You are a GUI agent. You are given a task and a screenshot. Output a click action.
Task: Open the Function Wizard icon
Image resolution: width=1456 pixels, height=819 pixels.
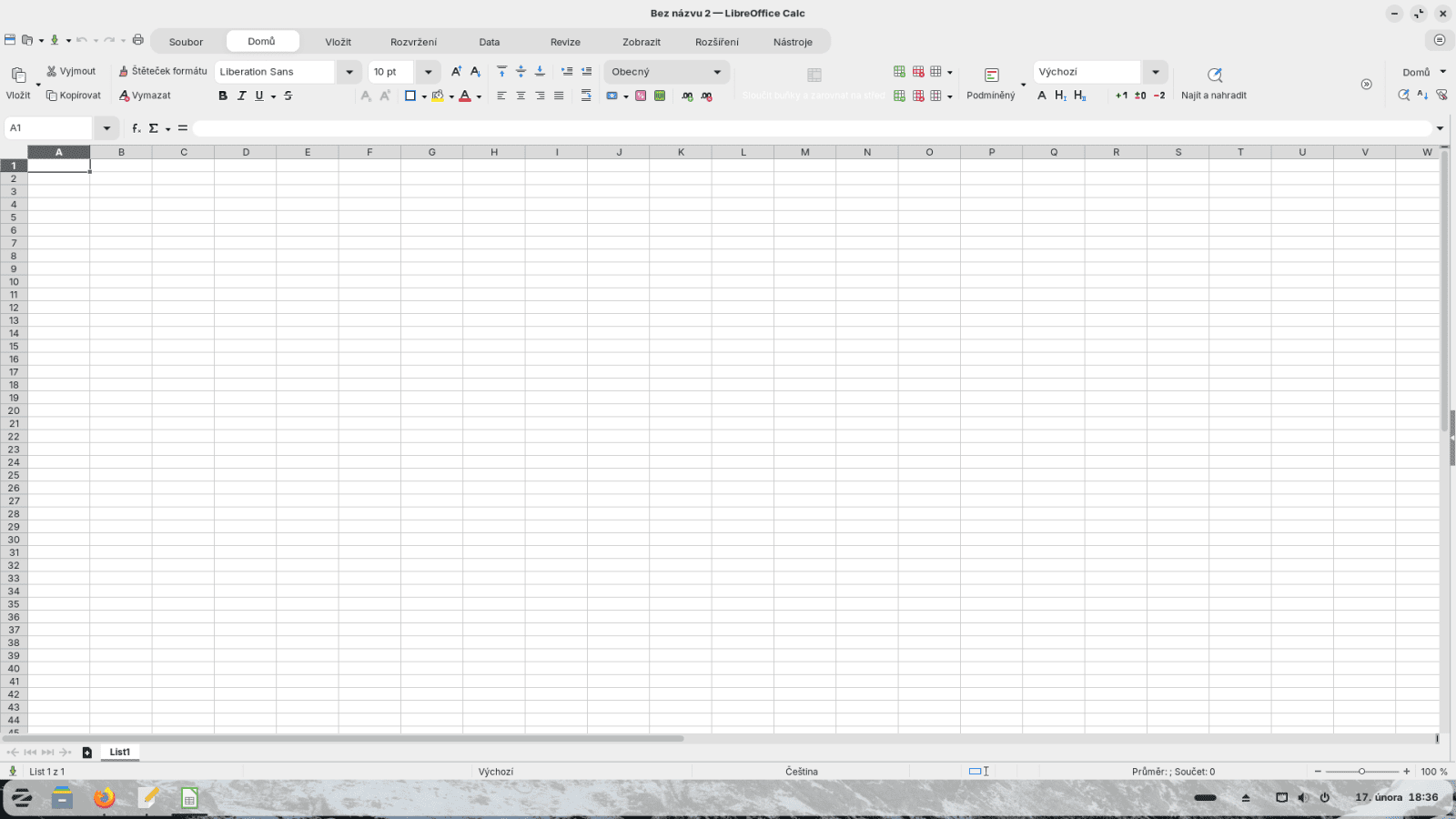tap(136, 128)
